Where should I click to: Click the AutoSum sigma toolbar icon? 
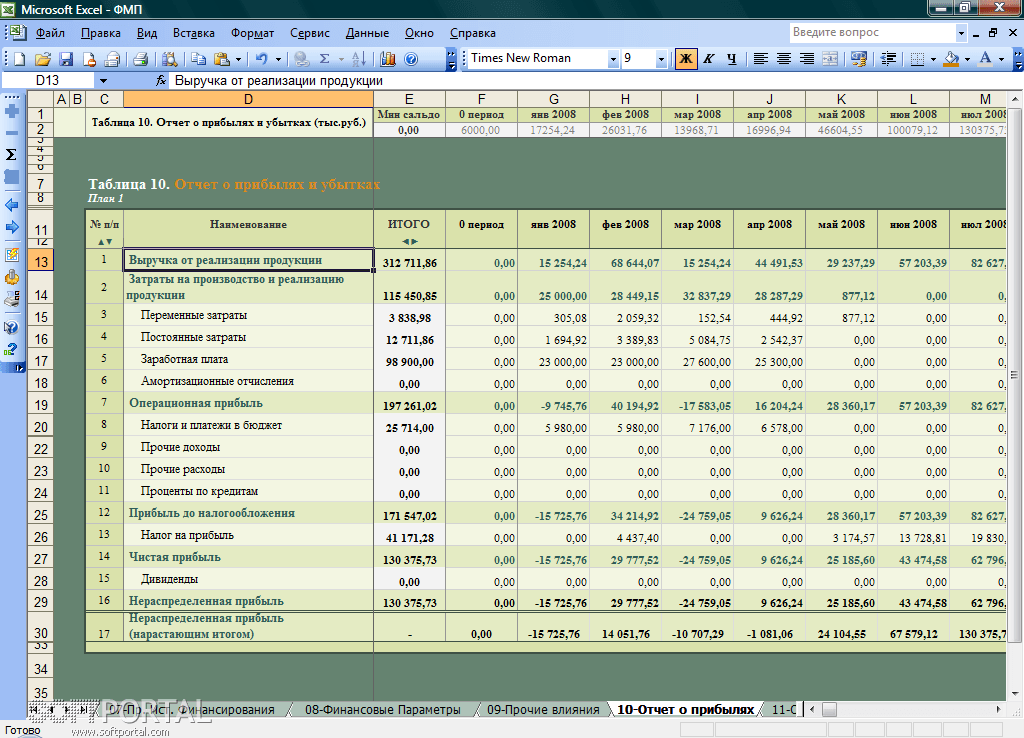pyautogui.click(x=325, y=59)
